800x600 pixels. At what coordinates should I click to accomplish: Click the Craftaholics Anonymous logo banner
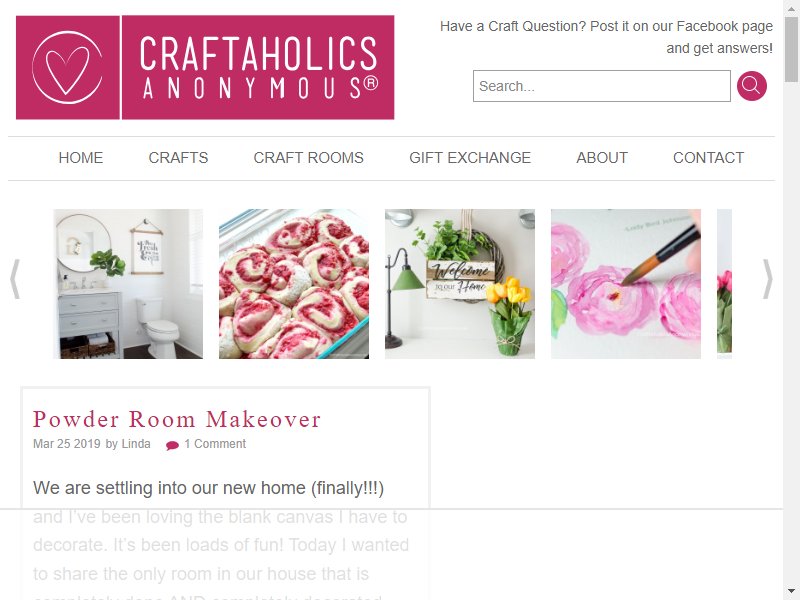(205, 67)
